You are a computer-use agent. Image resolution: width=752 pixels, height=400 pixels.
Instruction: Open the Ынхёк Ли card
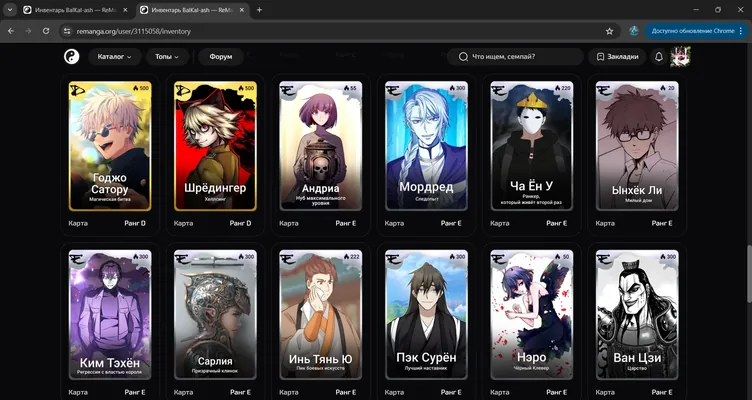coord(637,146)
